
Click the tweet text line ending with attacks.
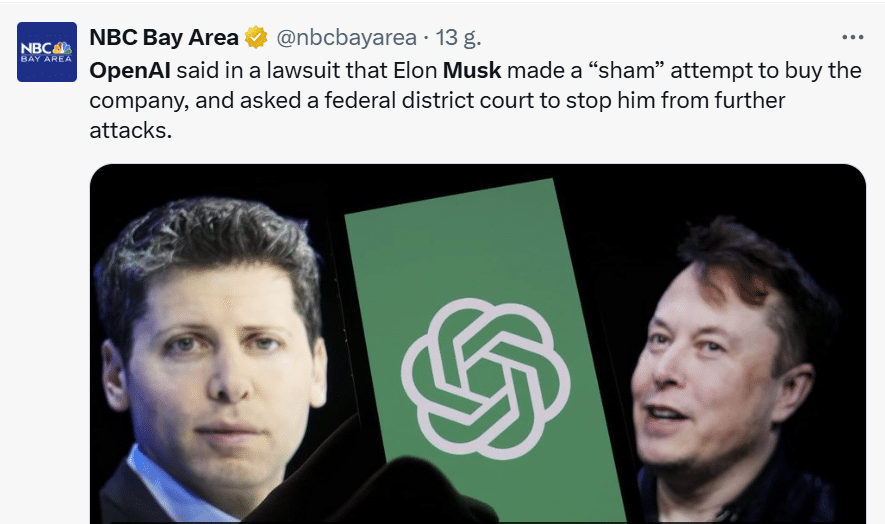point(130,130)
